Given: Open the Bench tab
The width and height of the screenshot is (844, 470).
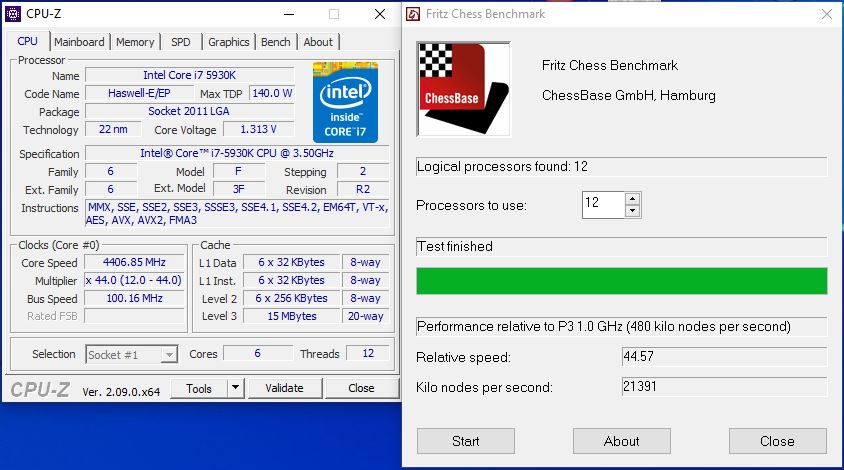Looking at the screenshot, I should pos(276,42).
